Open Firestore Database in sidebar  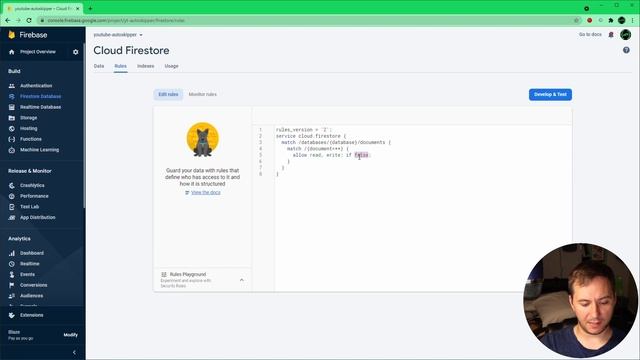click(x=40, y=96)
